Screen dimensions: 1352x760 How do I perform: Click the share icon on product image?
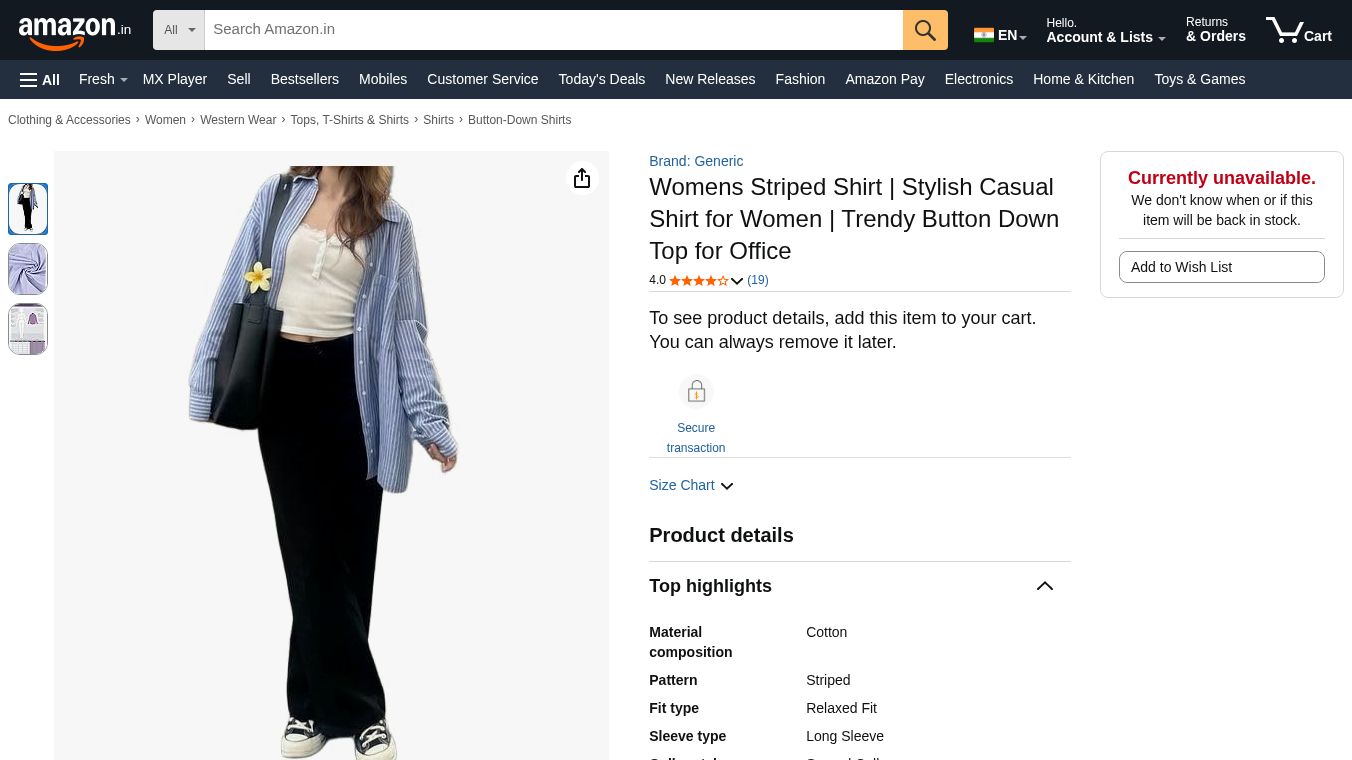point(582,179)
